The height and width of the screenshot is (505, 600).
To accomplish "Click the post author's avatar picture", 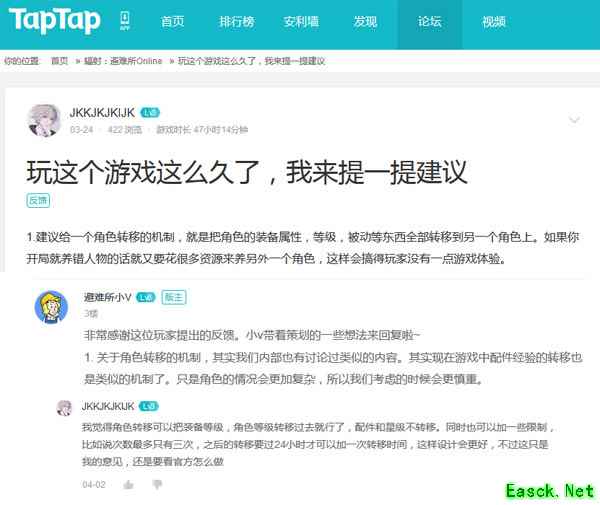I will pyautogui.click(x=44, y=120).
